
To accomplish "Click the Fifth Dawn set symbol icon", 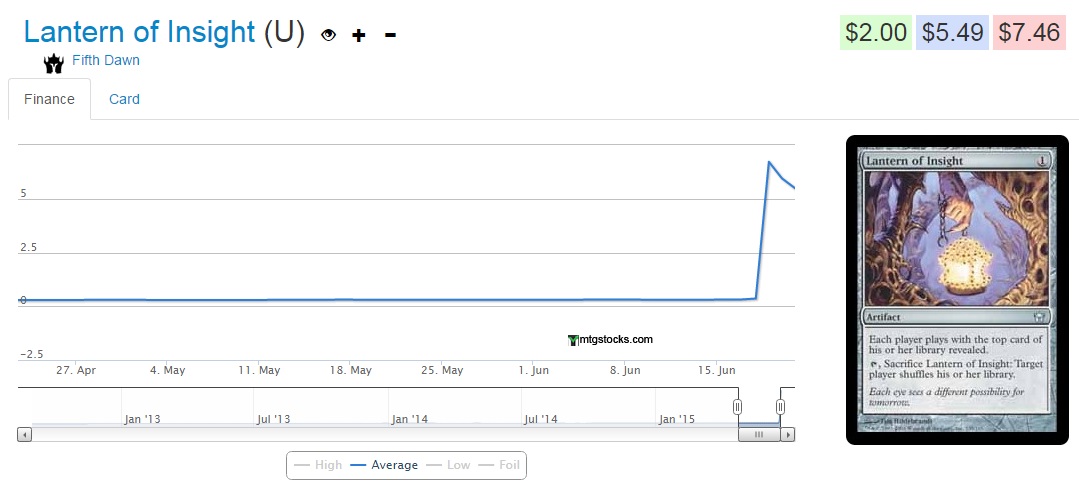I will click(53, 63).
